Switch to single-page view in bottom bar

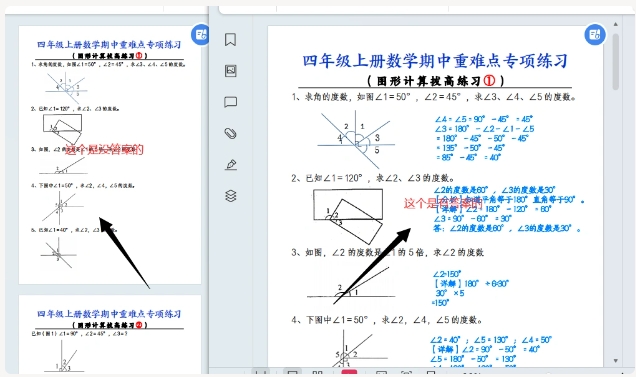[292, 373]
